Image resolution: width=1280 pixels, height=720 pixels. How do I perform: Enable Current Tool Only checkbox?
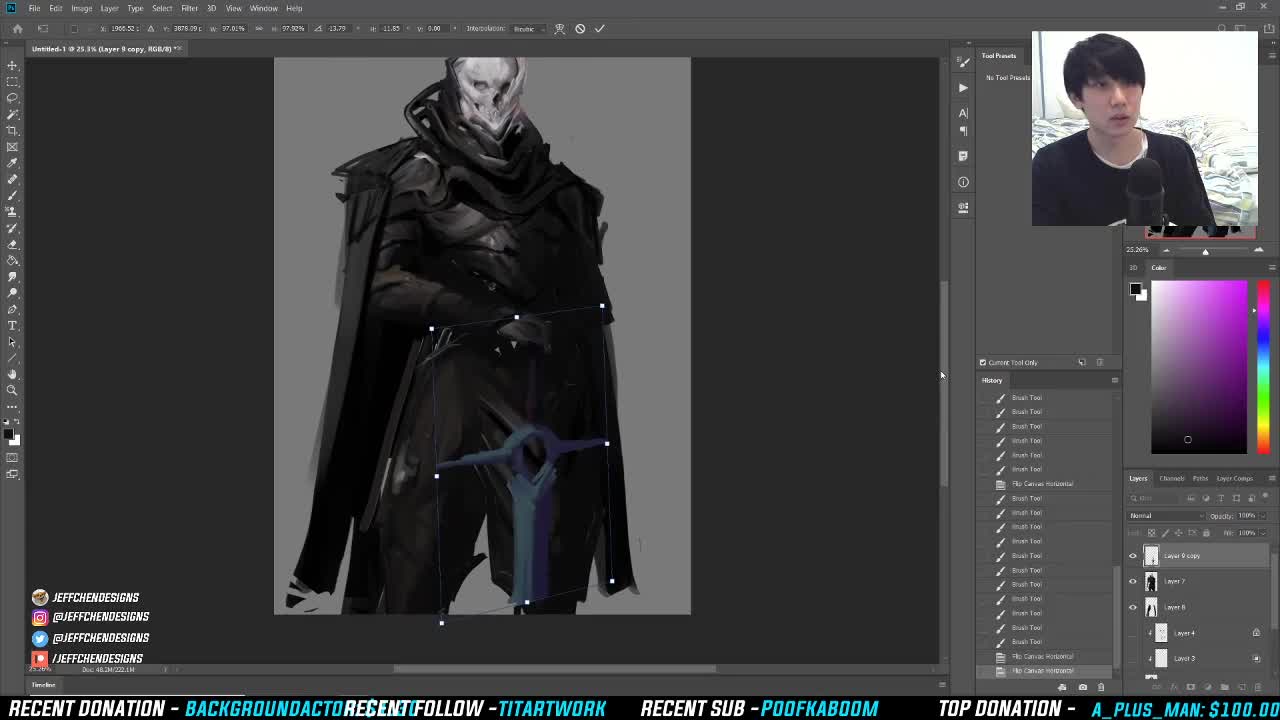[x=983, y=362]
